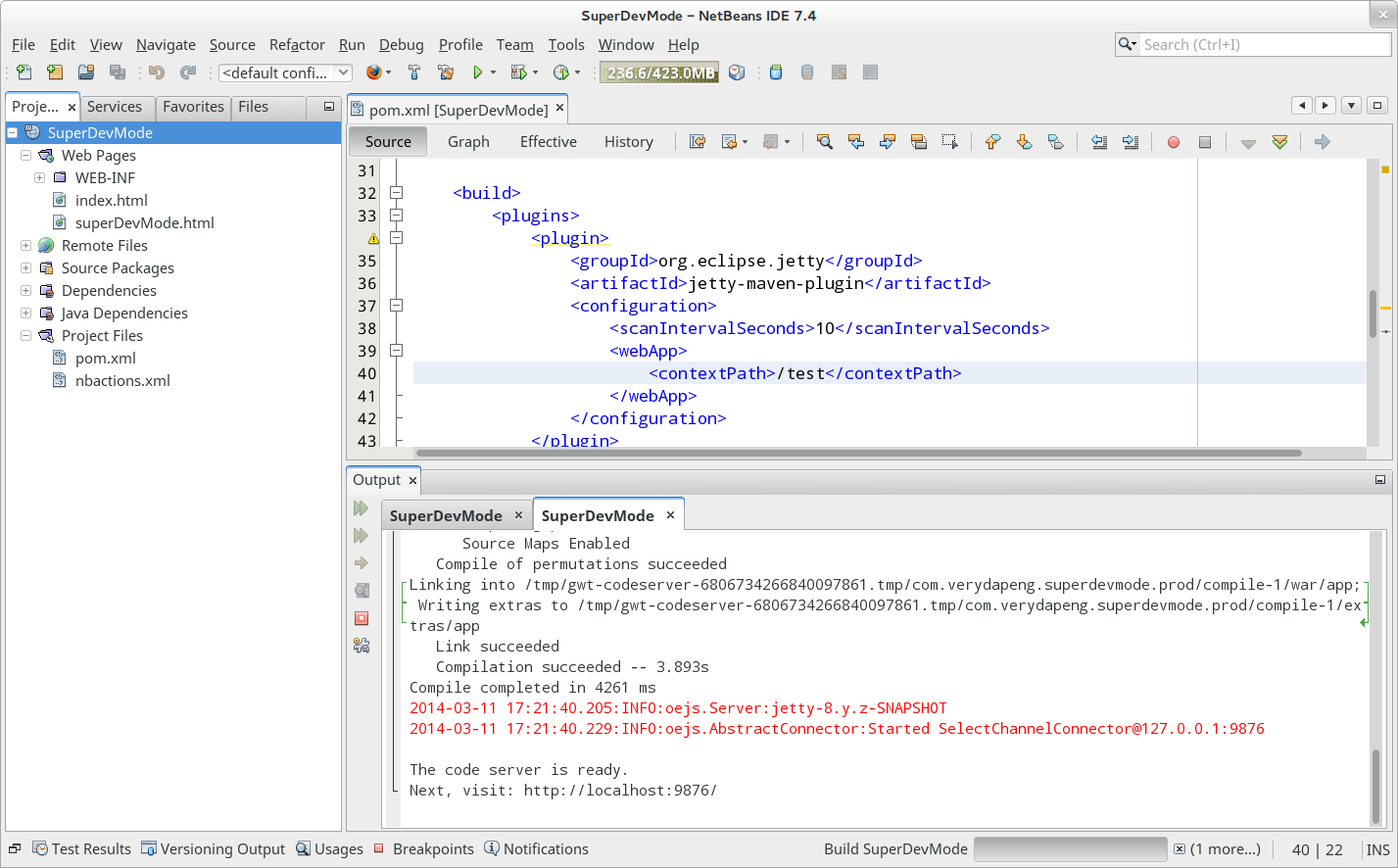Collapse the Project Files node

pos(26,335)
